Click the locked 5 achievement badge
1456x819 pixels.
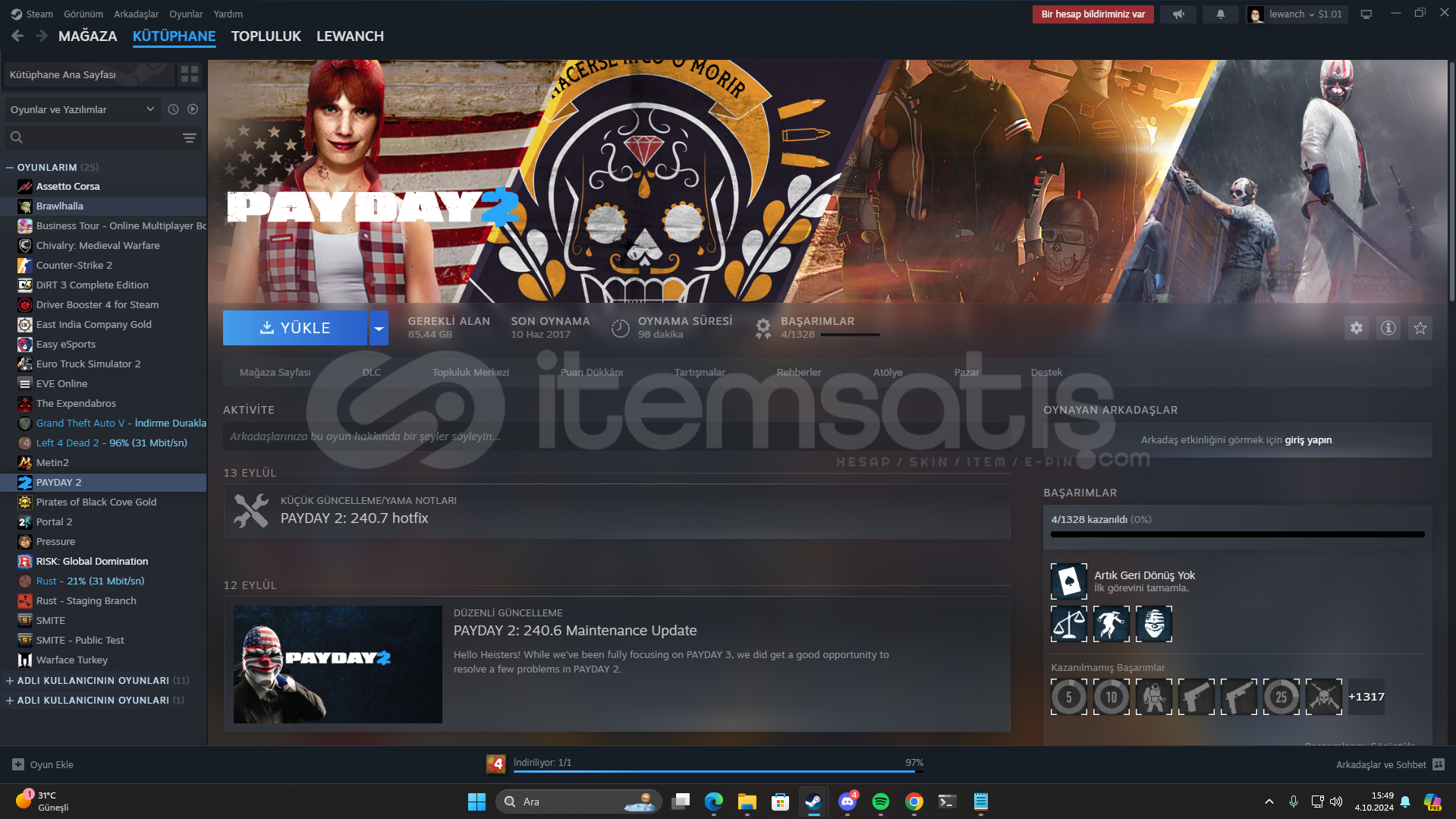pyautogui.click(x=1069, y=697)
